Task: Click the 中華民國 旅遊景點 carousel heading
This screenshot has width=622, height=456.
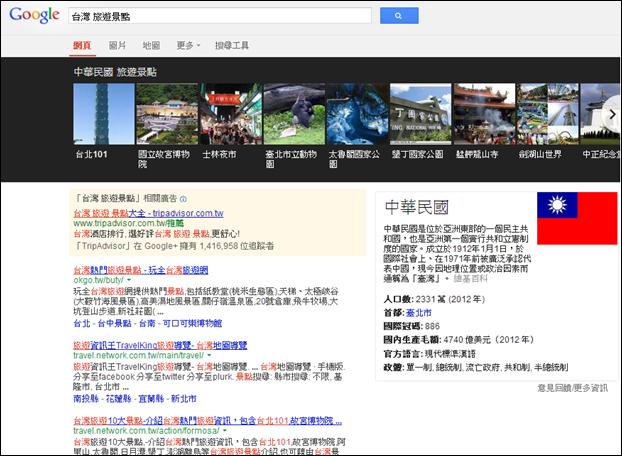Action: 115,72
